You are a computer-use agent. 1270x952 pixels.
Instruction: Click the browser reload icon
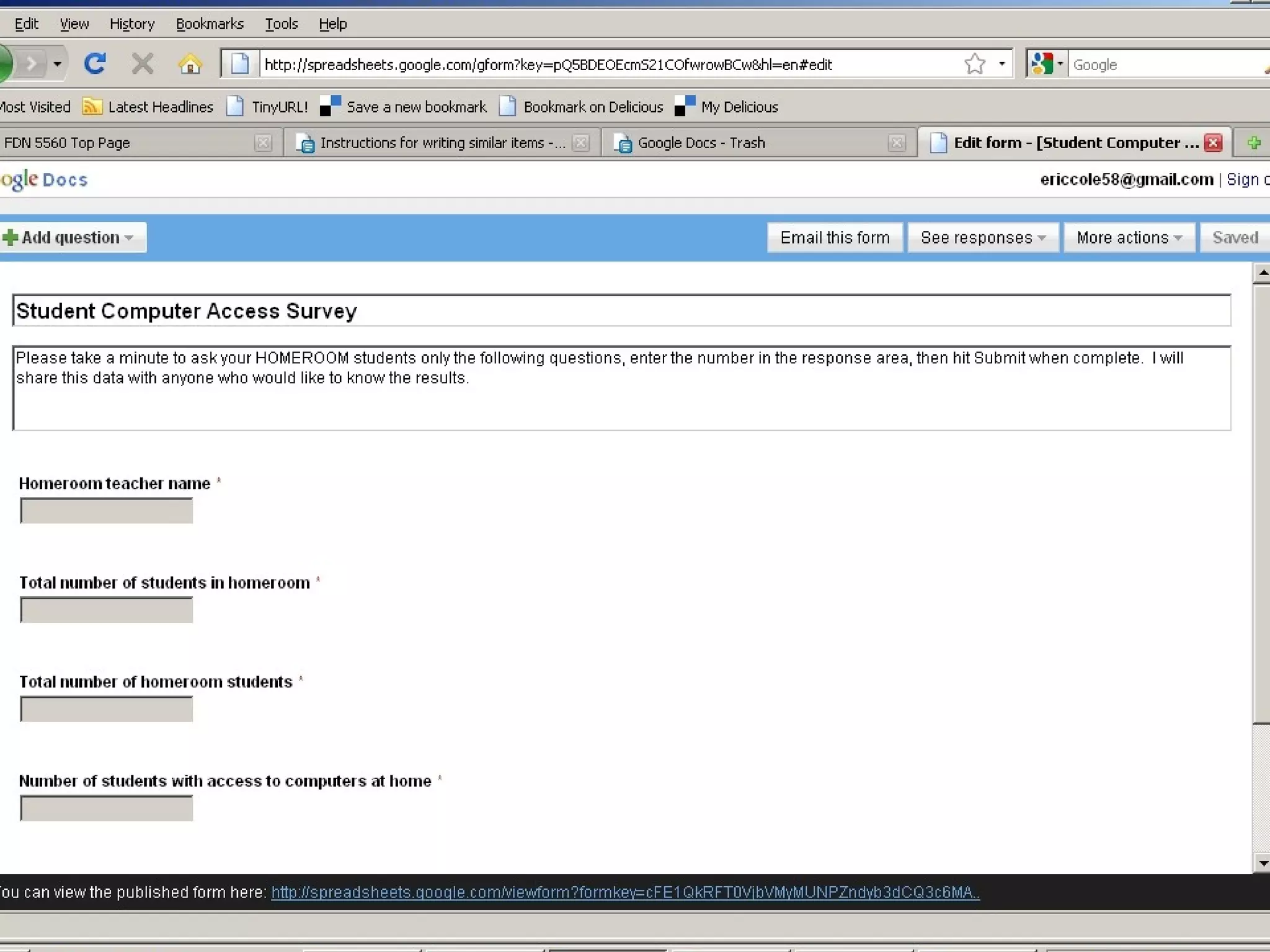[94, 64]
